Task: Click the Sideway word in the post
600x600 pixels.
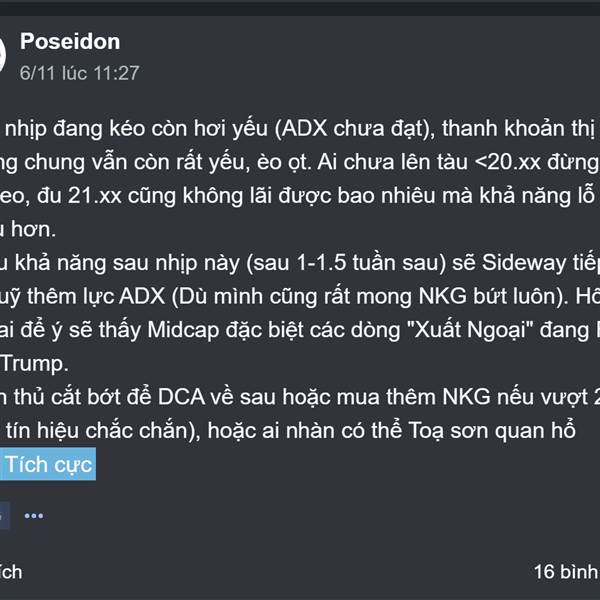Action: (x=524, y=263)
